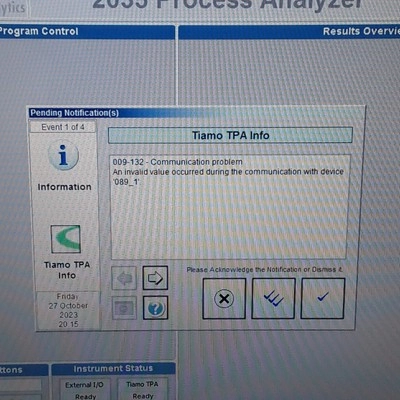Viewport: 400px width, 400px height.
Task: Click the Event 1 of 4 counter
Action: pos(63,127)
